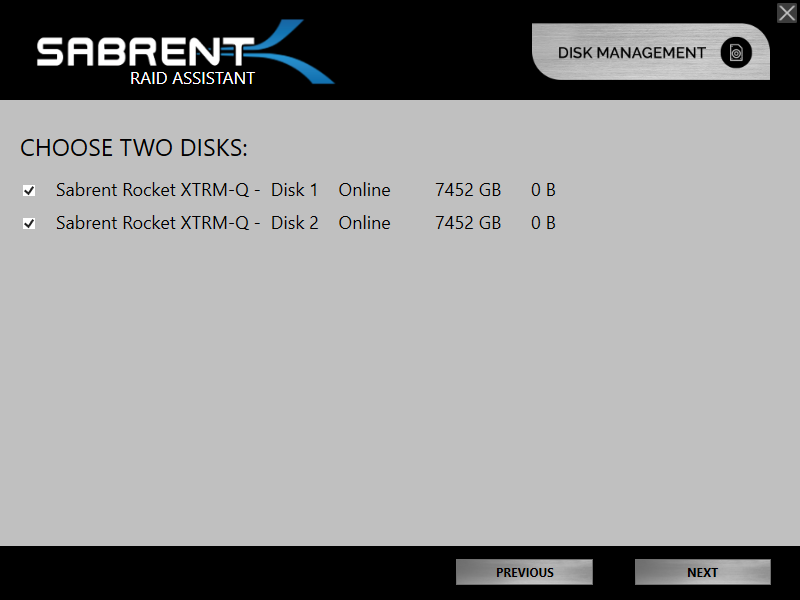
Task: Uncheck the Disk 2 checkbox
Action: click(x=29, y=223)
